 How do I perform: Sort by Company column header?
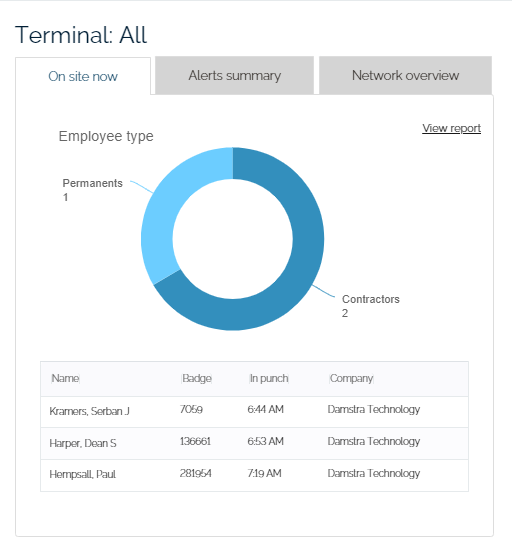tap(351, 378)
